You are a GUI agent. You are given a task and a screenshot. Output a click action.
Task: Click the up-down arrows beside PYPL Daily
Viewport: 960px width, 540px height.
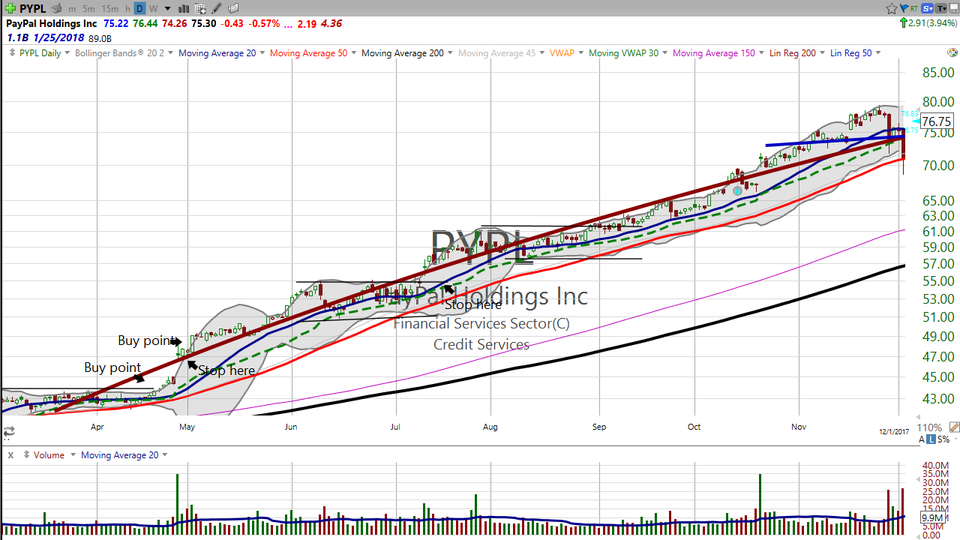click(x=12, y=53)
